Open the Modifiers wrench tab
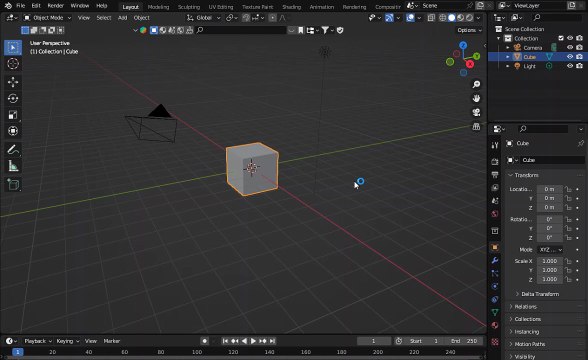 click(495, 260)
